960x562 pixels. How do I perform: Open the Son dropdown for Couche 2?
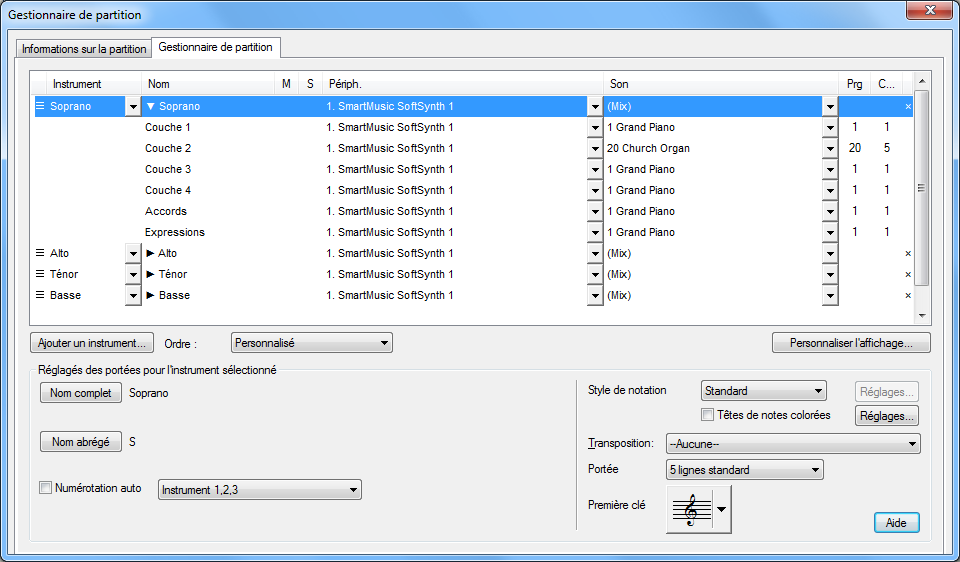(829, 149)
